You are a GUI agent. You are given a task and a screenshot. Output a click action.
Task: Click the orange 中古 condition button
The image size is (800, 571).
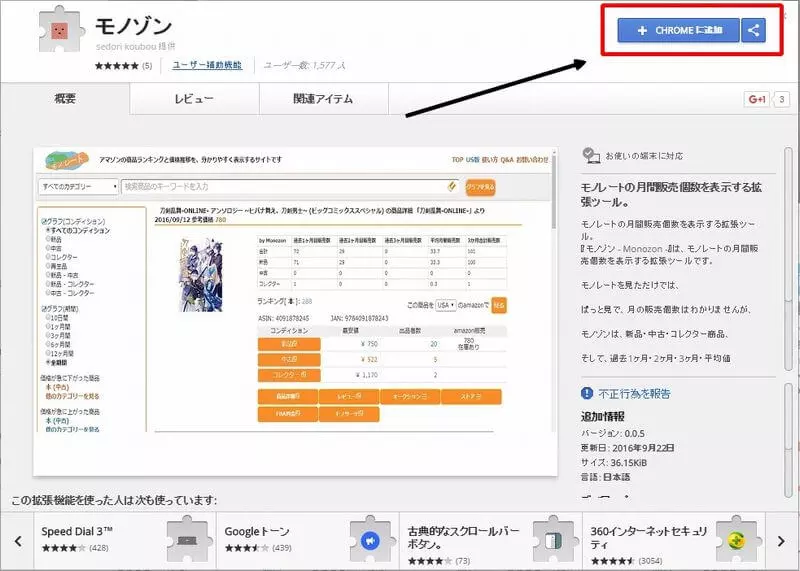[x=289, y=360]
